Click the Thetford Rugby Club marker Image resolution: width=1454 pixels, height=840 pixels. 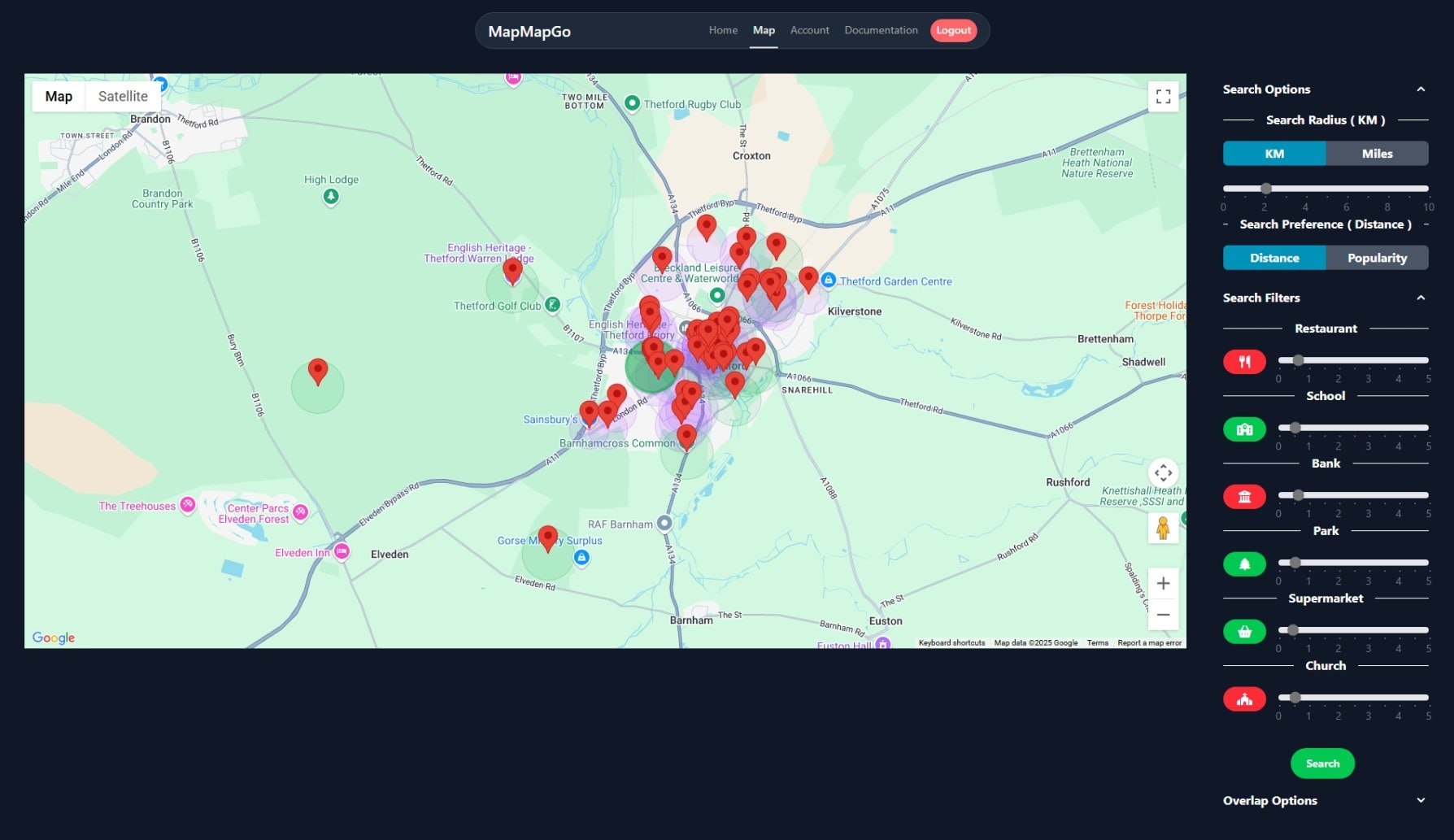pos(632,103)
